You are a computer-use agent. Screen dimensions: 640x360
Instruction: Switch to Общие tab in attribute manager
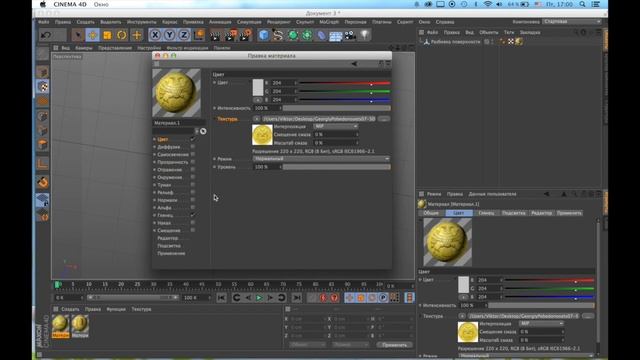click(x=431, y=213)
